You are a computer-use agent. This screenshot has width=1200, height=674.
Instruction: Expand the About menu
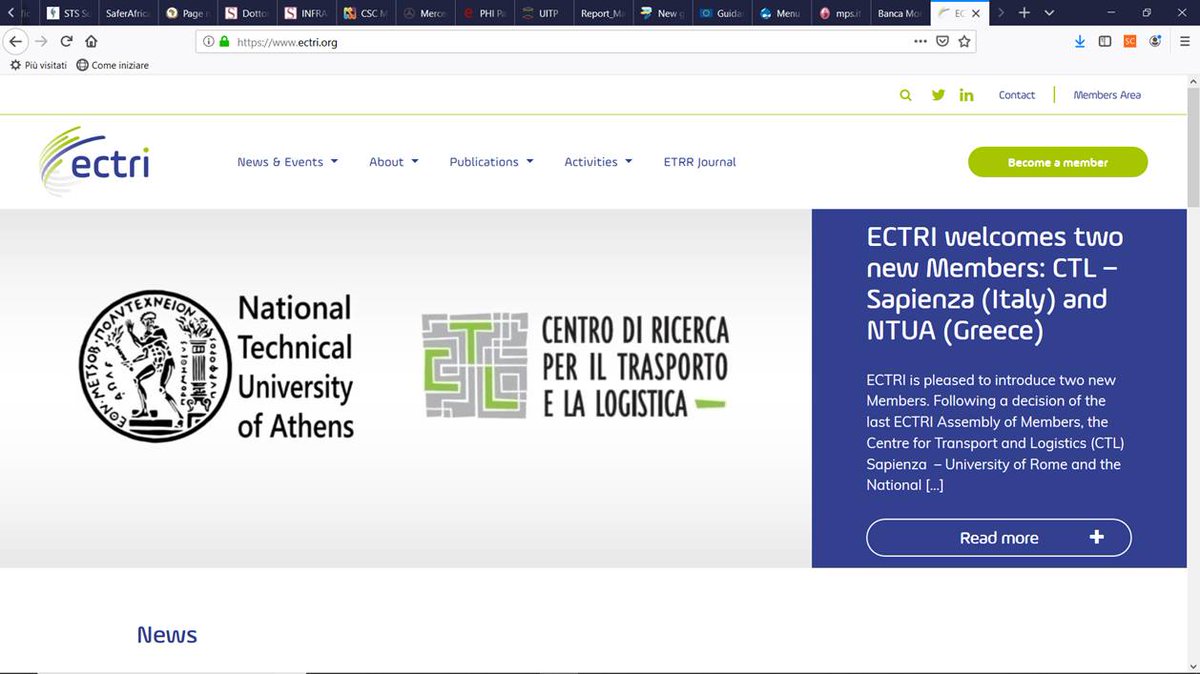coord(393,162)
